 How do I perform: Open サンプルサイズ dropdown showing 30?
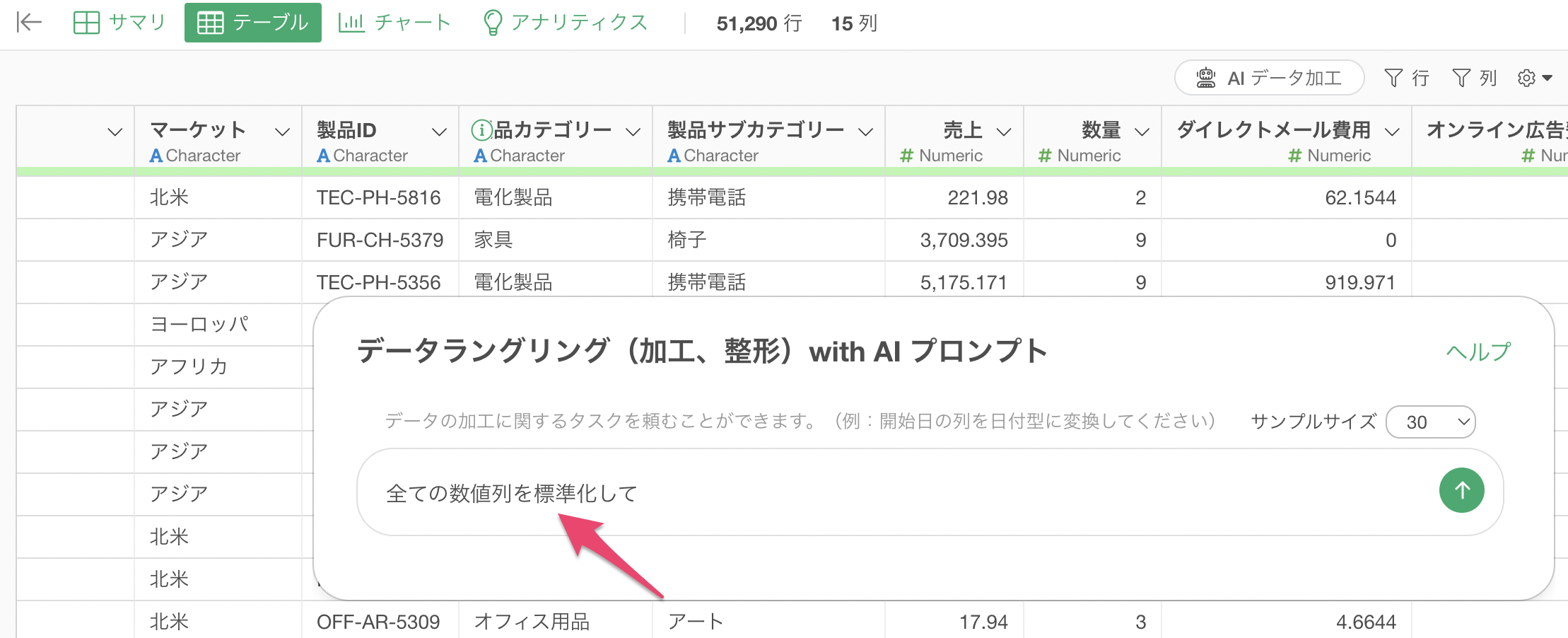(x=1430, y=422)
